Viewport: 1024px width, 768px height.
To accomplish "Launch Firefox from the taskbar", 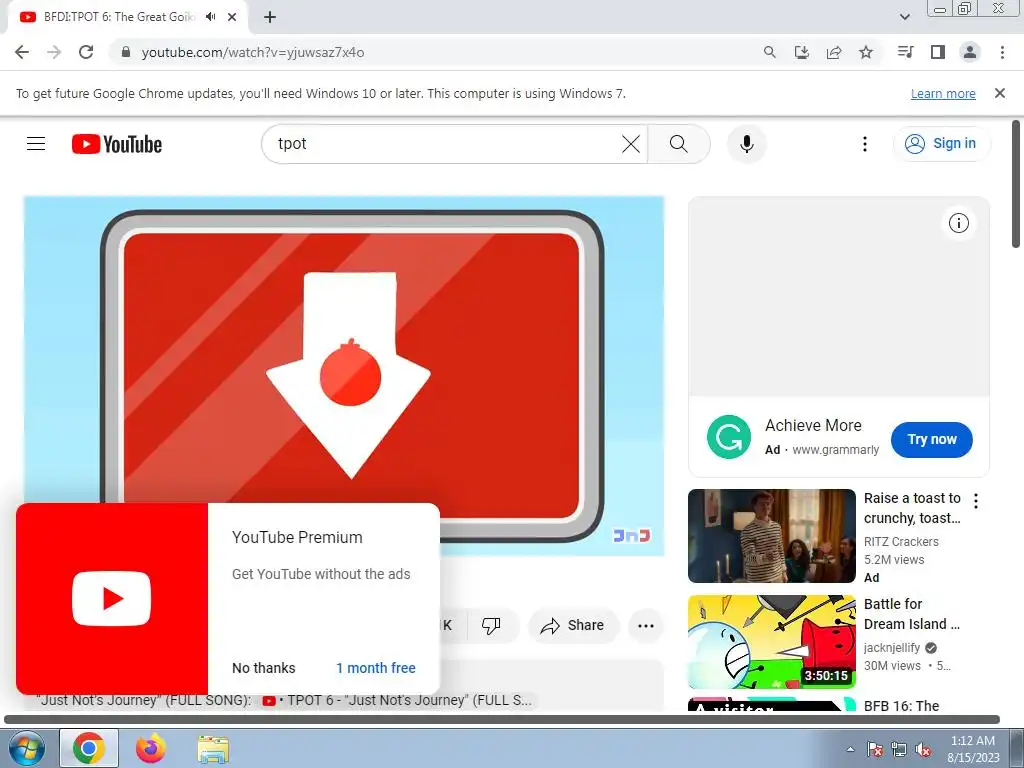I will [x=151, y=748].
